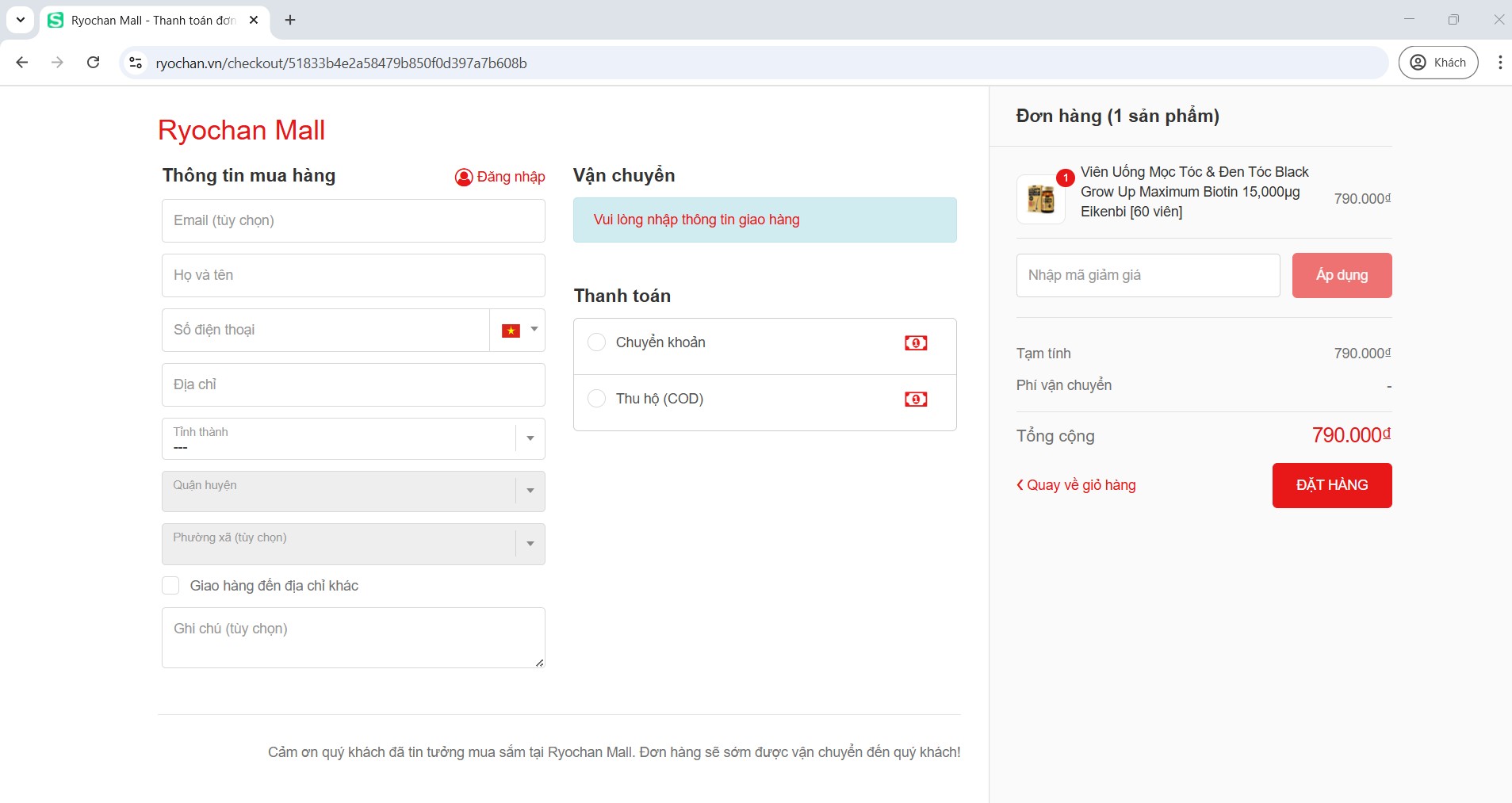
Task: Open a new browser tab
Action: (290, 20)
